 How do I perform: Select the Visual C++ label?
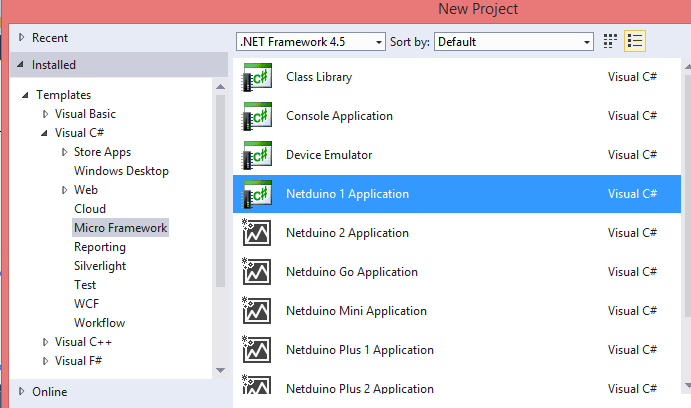(83, 342)
